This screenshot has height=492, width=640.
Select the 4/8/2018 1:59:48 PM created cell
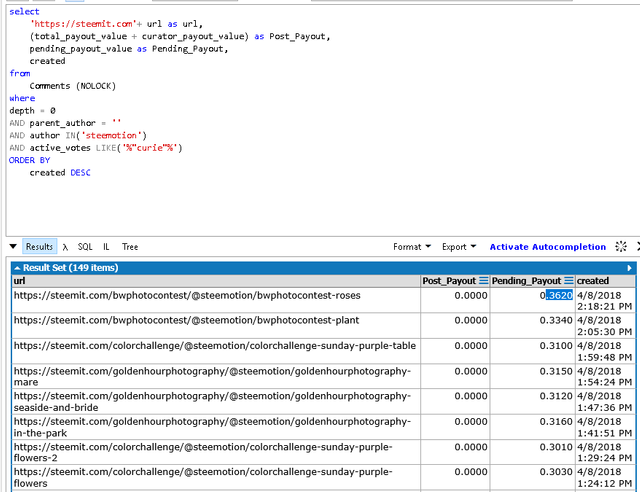[x=604, y=351]
